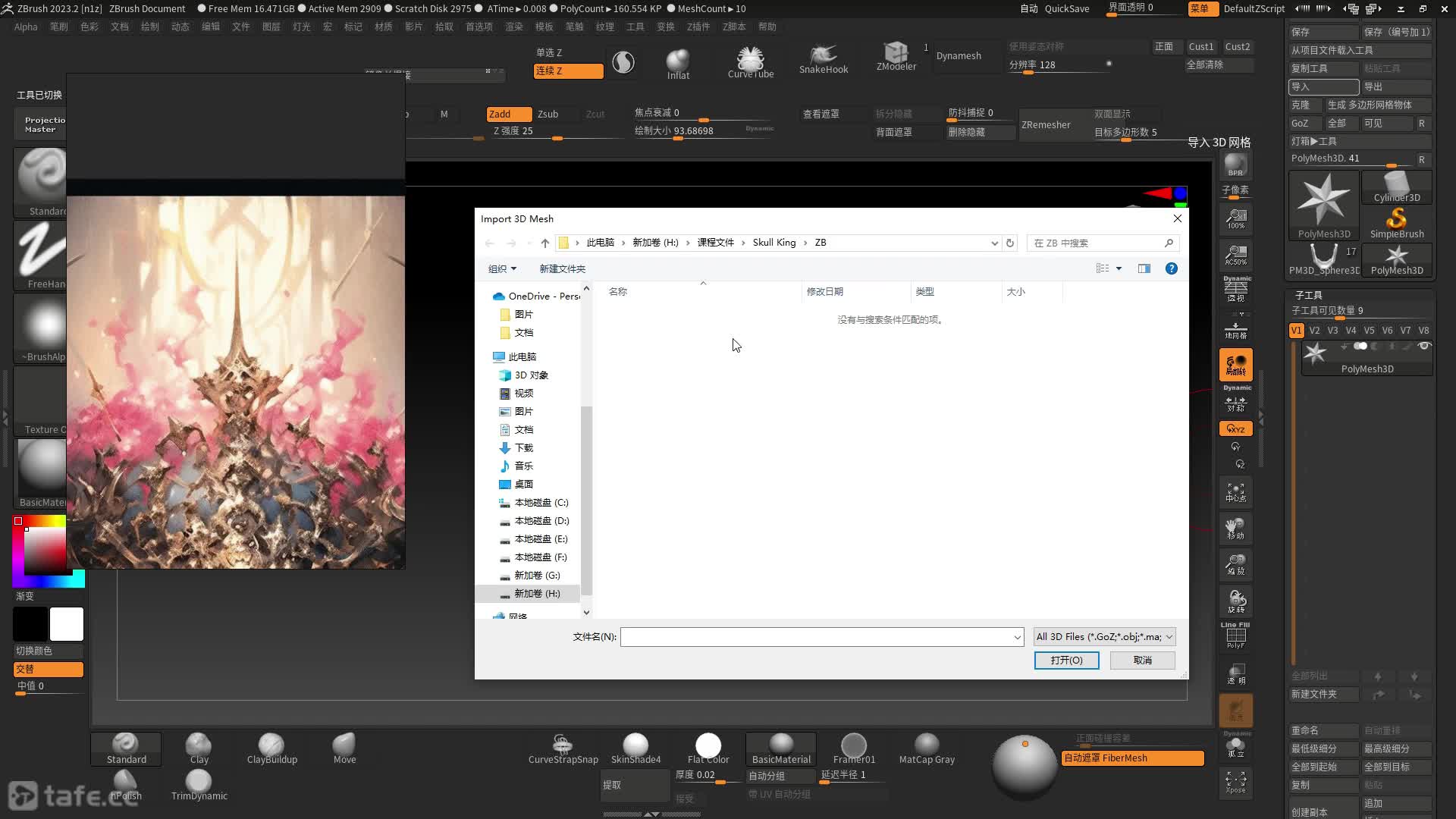
Task: Select the Inflat brush icon
Action: [678, 64]
